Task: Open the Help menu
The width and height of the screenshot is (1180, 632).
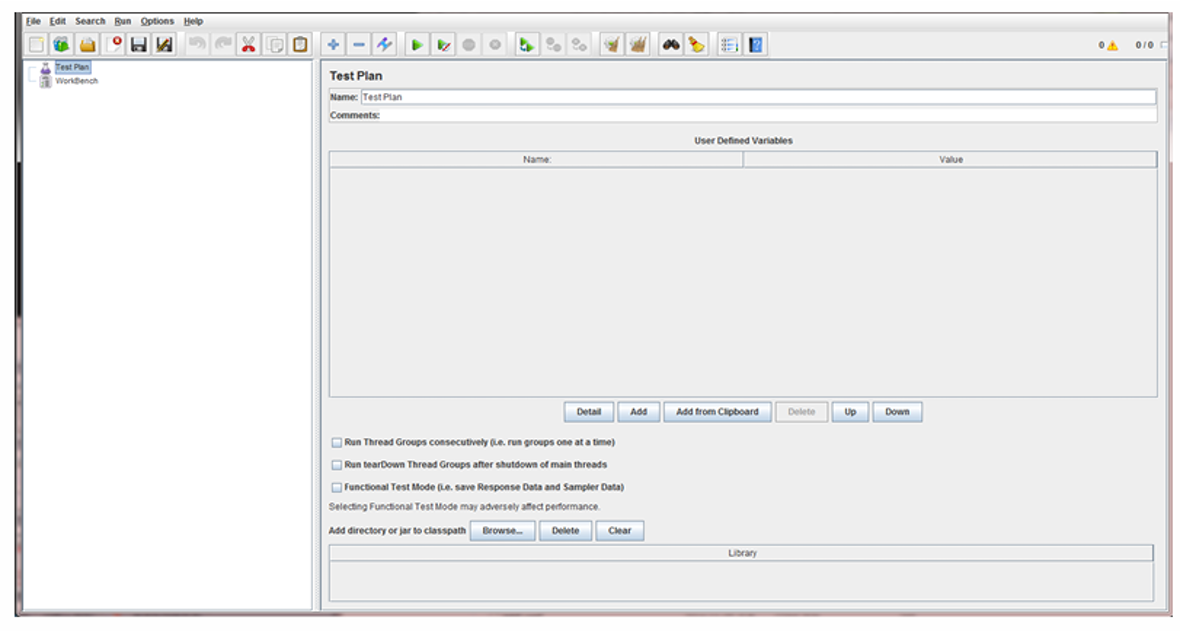Action: tap(193, 21)
